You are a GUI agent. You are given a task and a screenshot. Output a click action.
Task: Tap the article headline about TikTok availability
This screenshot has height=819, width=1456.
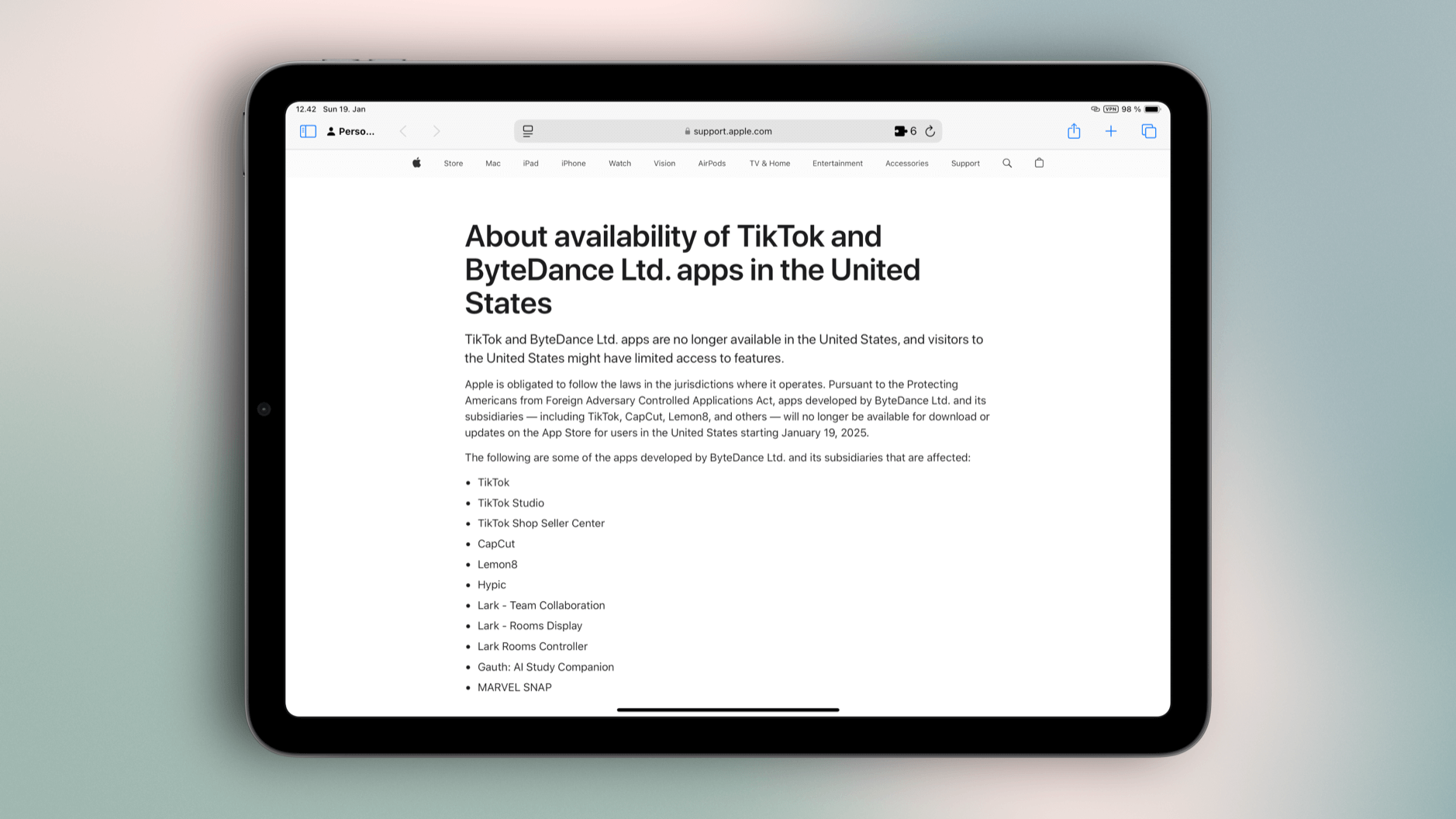[692, 270]
